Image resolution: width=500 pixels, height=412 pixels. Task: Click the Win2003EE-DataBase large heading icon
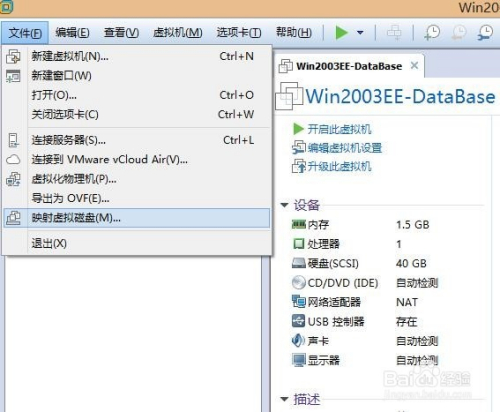(x=289, y=96)
